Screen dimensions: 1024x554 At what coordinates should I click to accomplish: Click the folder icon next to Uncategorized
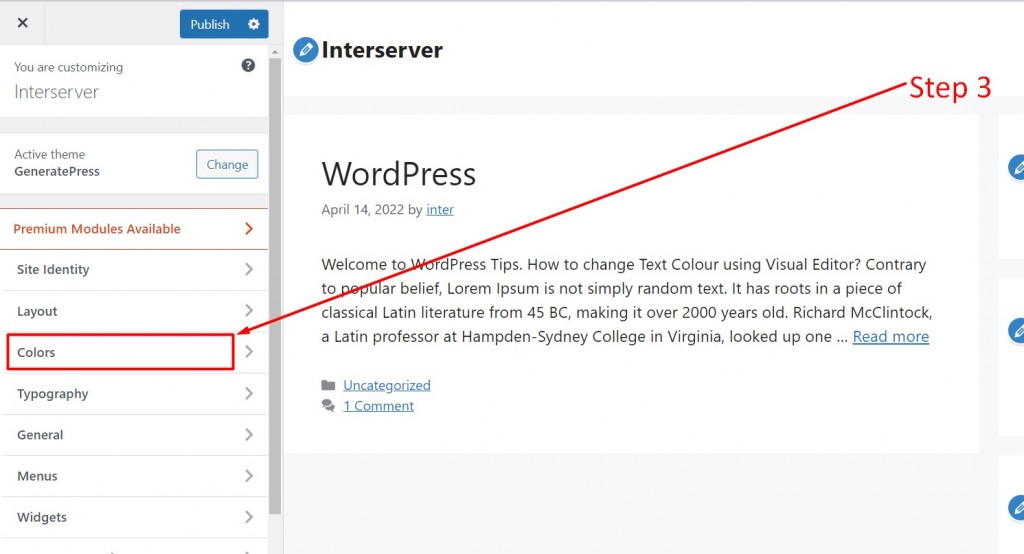point(328,385)
